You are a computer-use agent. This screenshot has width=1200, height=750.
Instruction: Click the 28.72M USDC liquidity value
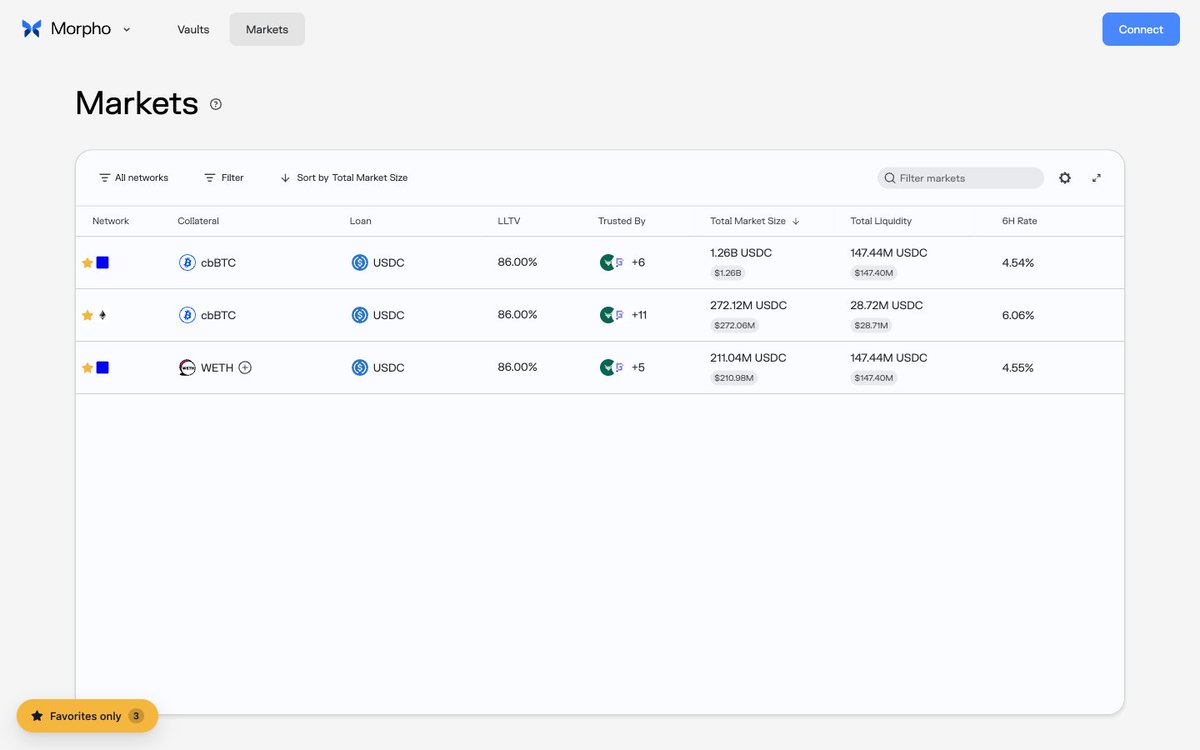point(887,305)
